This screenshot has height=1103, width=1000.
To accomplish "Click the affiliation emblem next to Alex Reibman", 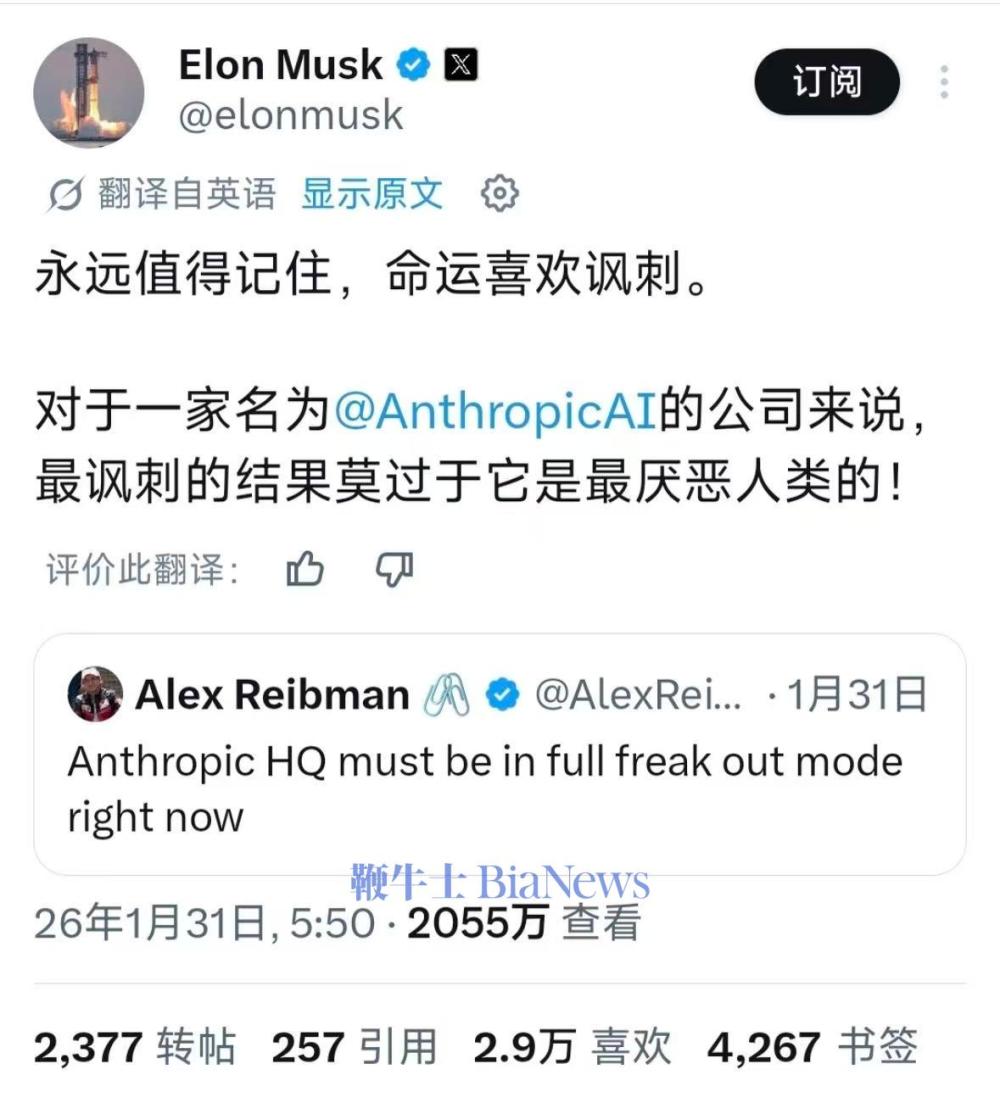I will [x=447, y=694].
